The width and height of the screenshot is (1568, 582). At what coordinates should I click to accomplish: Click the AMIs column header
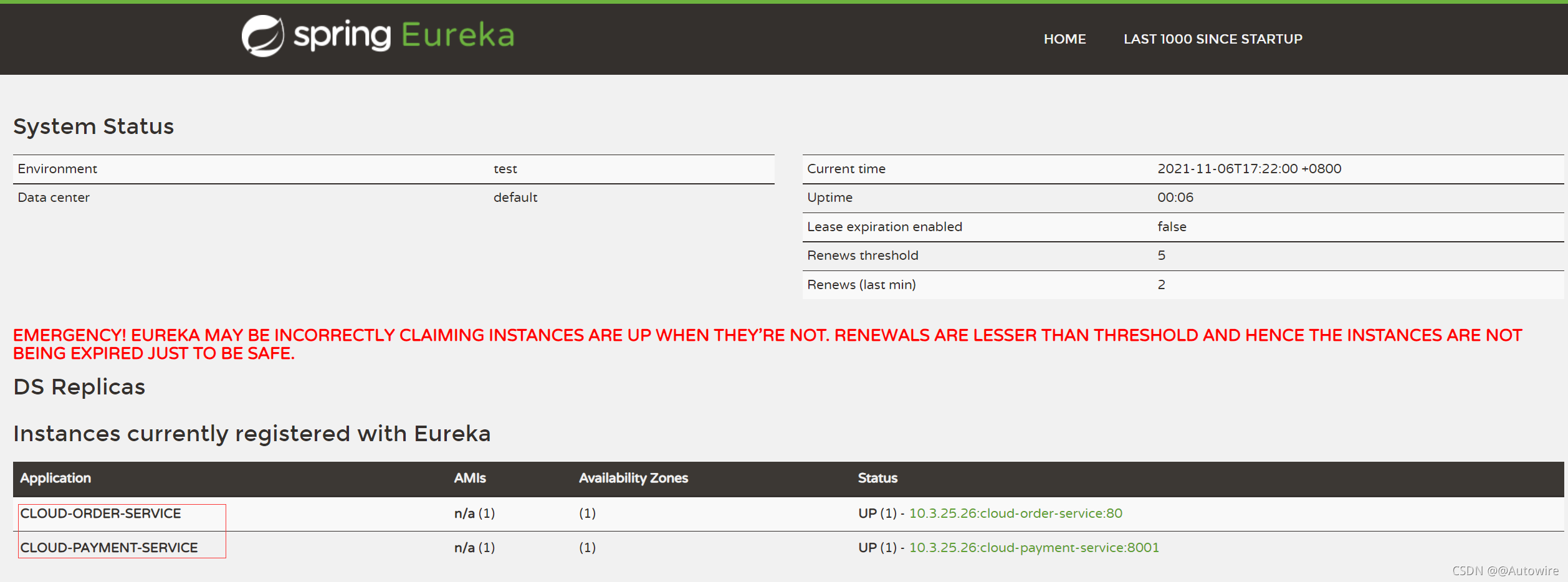click(x=470, y=478)
